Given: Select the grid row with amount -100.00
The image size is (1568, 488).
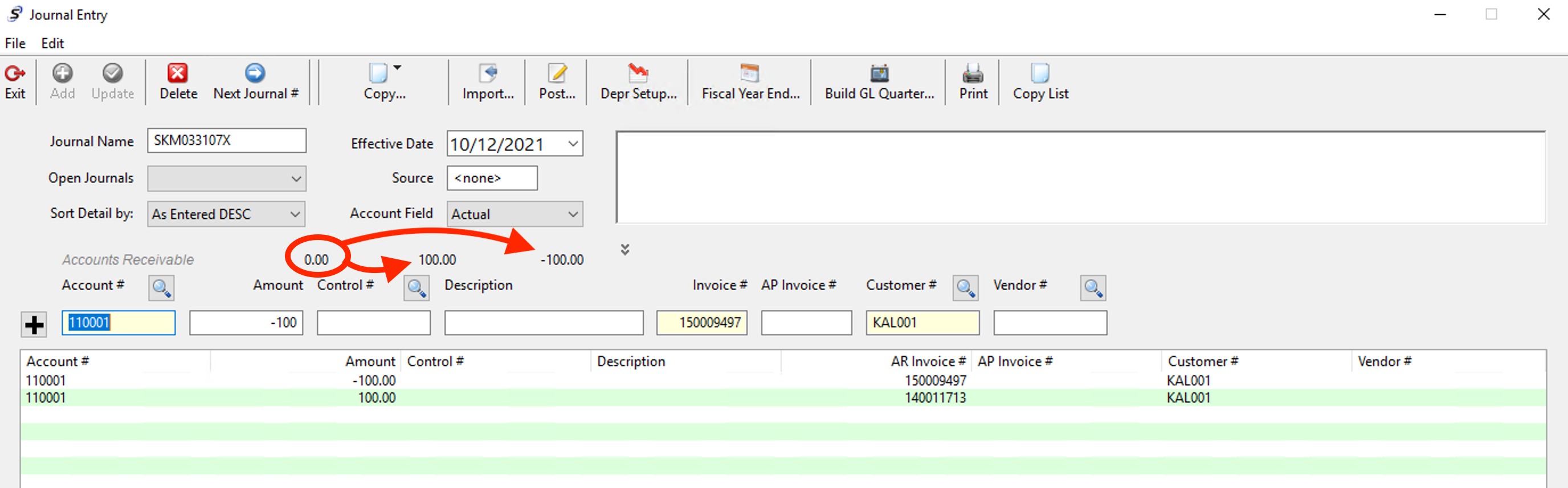Looking at the screenshot, I should [x=783, y=381].
